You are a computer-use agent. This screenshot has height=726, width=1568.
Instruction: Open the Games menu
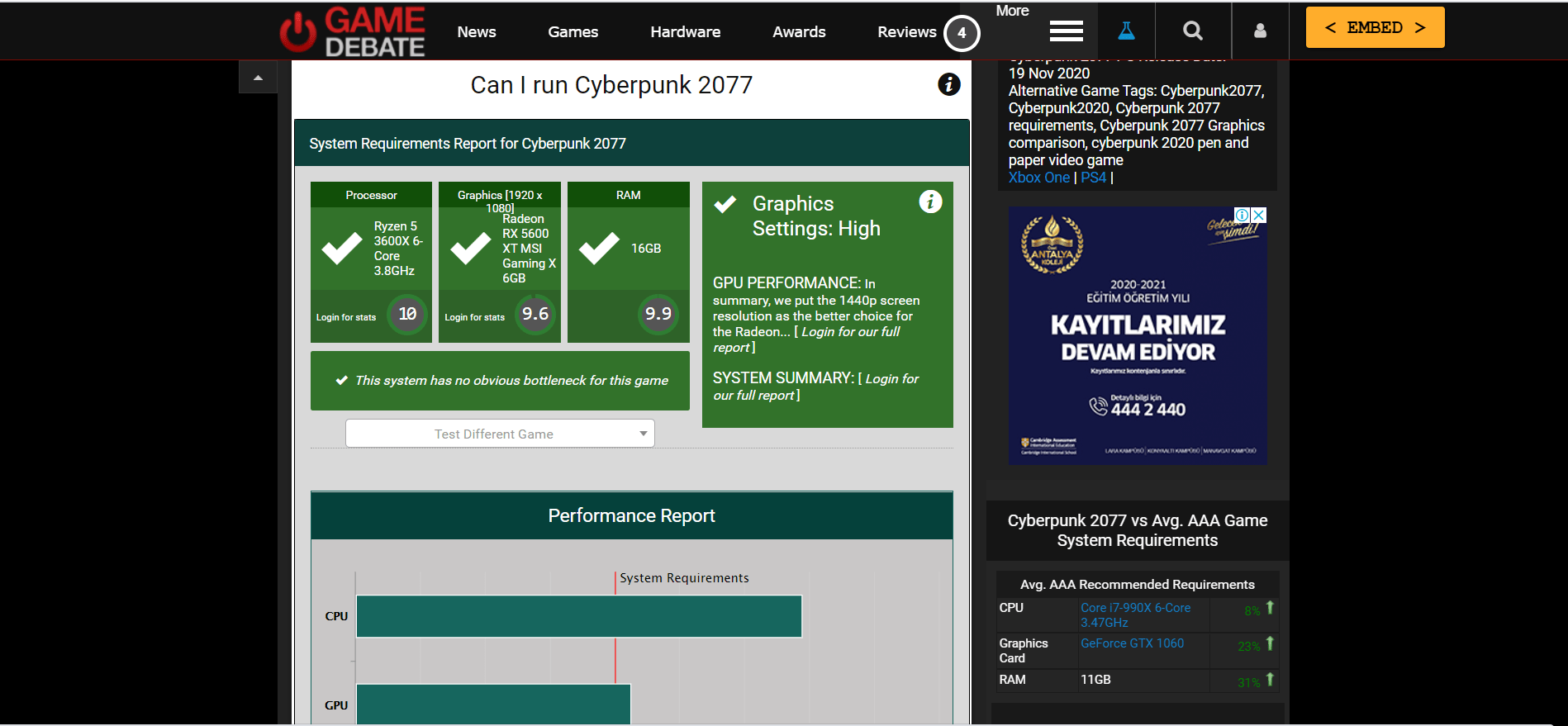tap(573, 32)
